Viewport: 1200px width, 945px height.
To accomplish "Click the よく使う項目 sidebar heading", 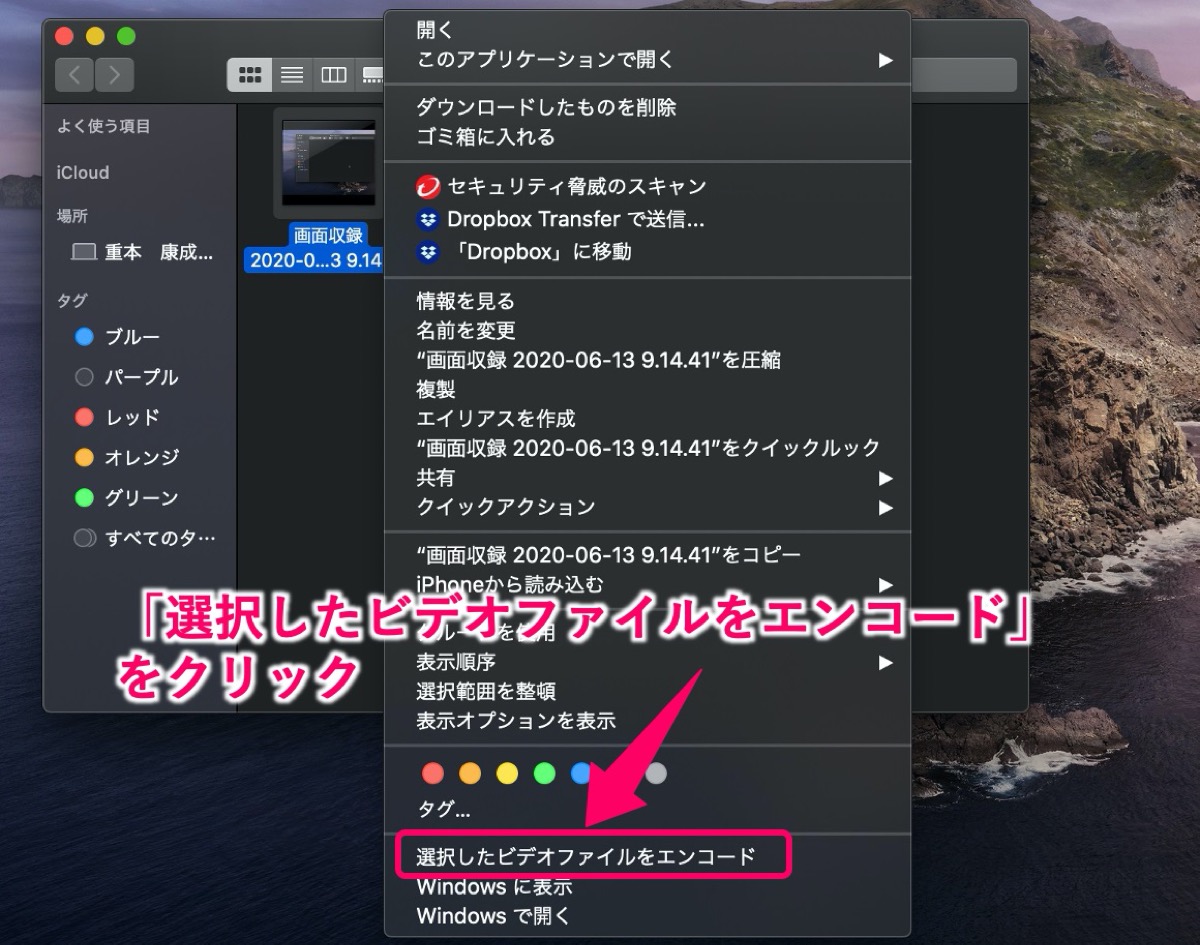I will pos(104,126).
